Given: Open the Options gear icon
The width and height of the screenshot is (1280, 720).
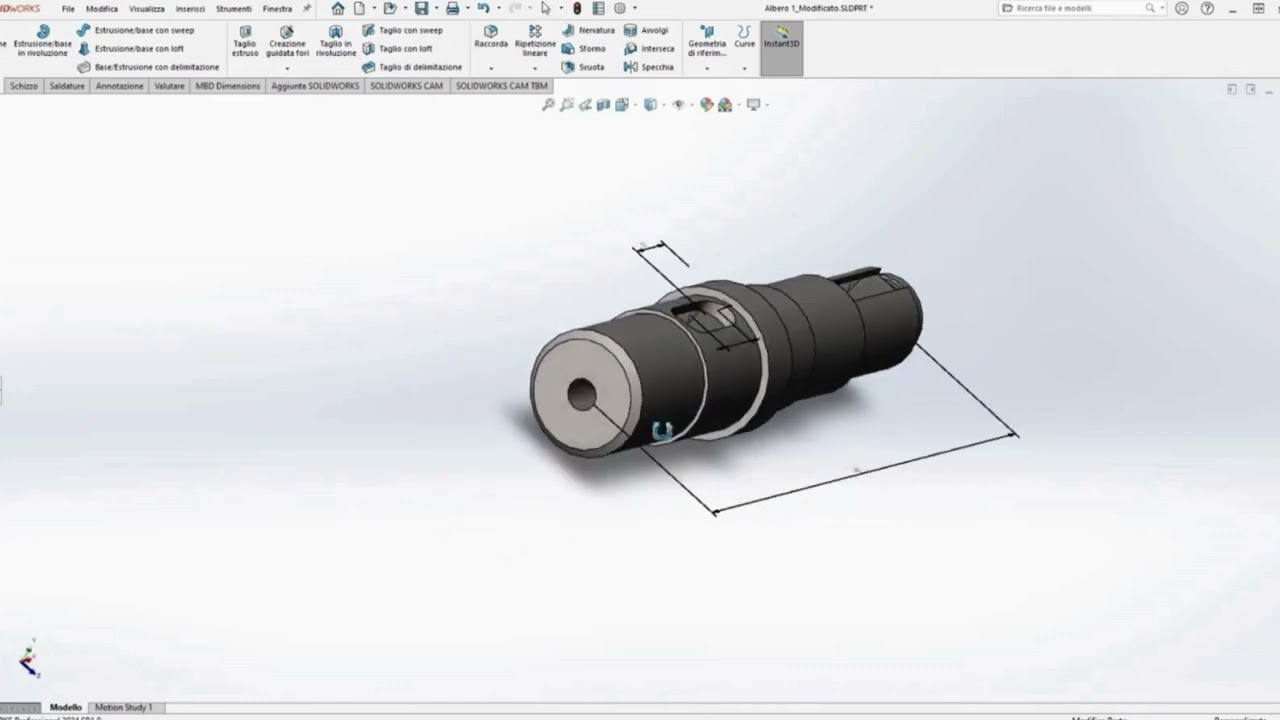Looking at the screenshot, I should pyautogui.click(x=620, y=8).
